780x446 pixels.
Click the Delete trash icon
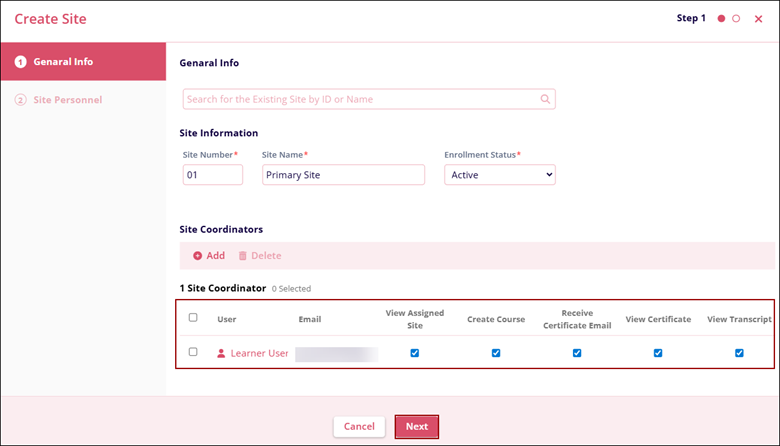click(242, 256)
